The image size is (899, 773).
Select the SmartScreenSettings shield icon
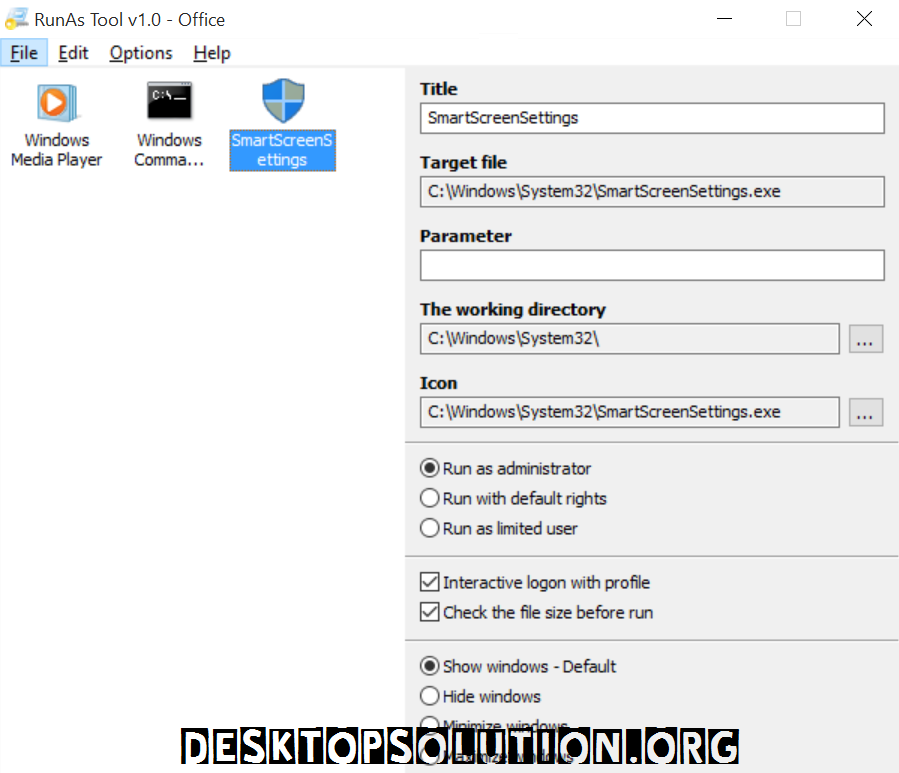[x=283, y=101]
